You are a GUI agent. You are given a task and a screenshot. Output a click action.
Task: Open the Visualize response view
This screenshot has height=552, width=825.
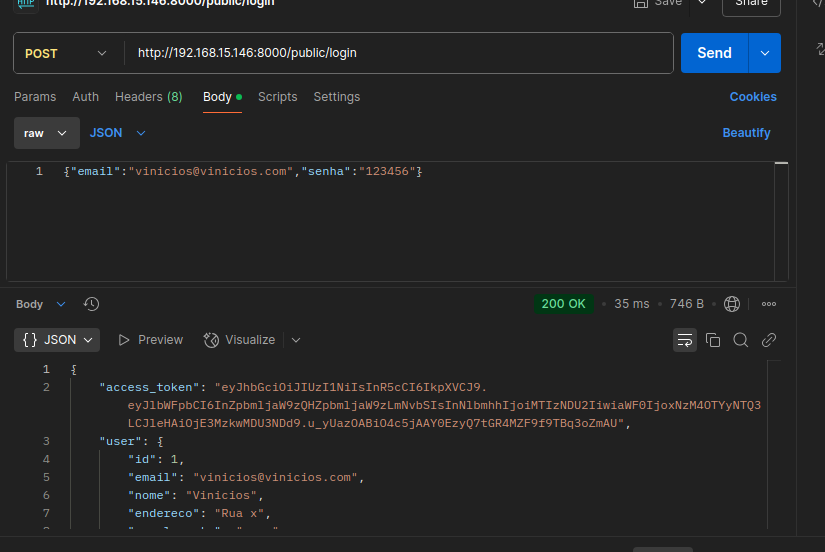[x=240, y=340]
